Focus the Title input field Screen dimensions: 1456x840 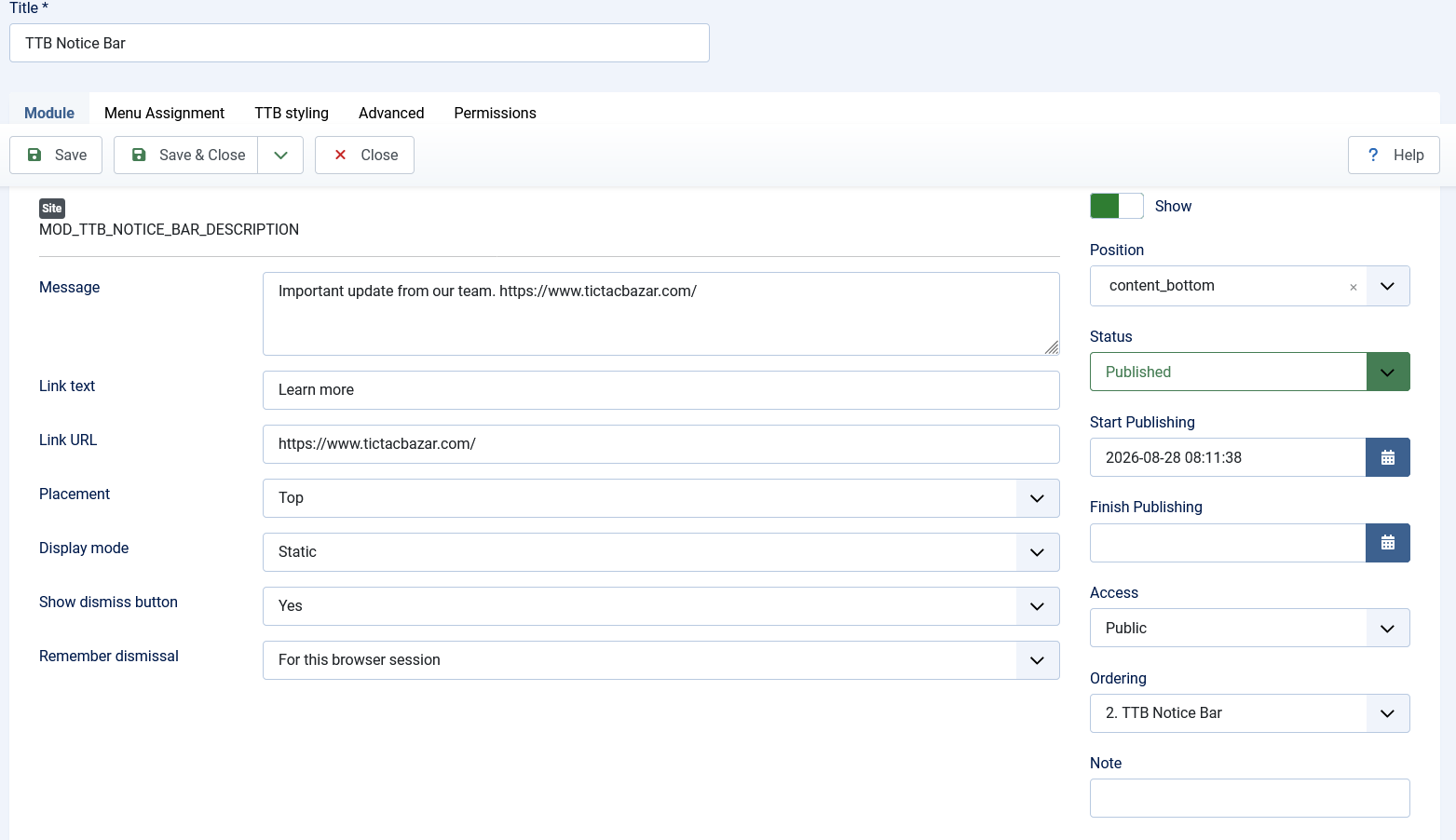360,43
